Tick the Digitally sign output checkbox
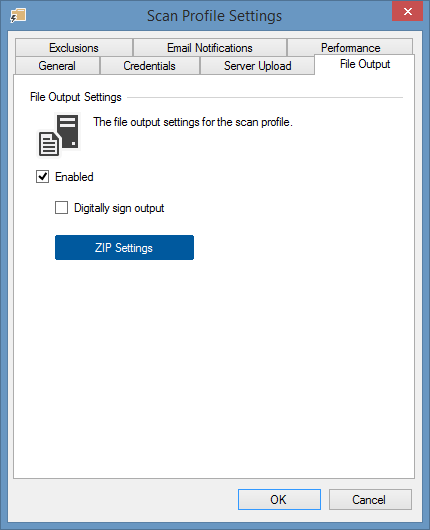 (x=61, y=208)
